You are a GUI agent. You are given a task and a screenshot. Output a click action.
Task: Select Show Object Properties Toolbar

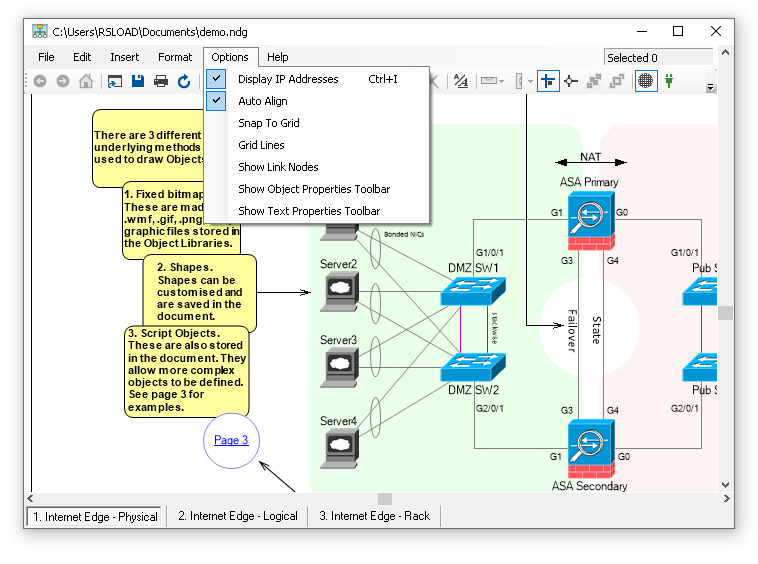click(x=314, y=189)
